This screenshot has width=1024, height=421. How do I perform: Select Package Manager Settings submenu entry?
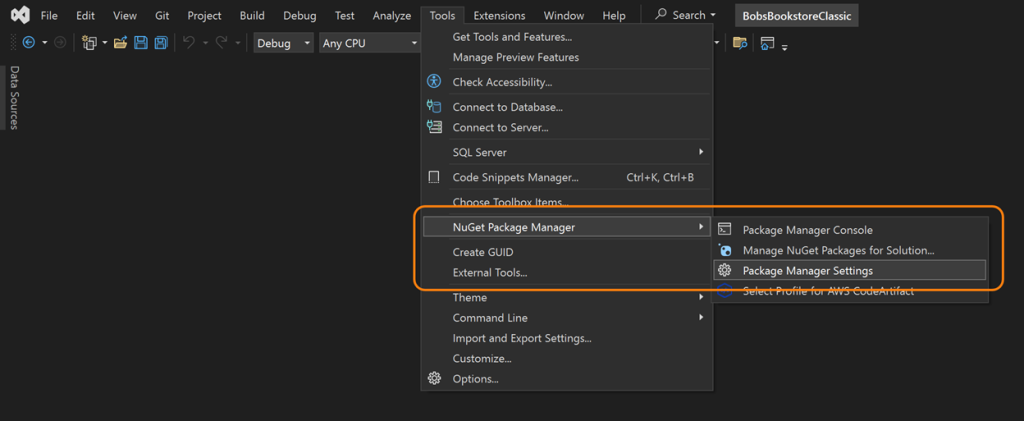point(850,270)
